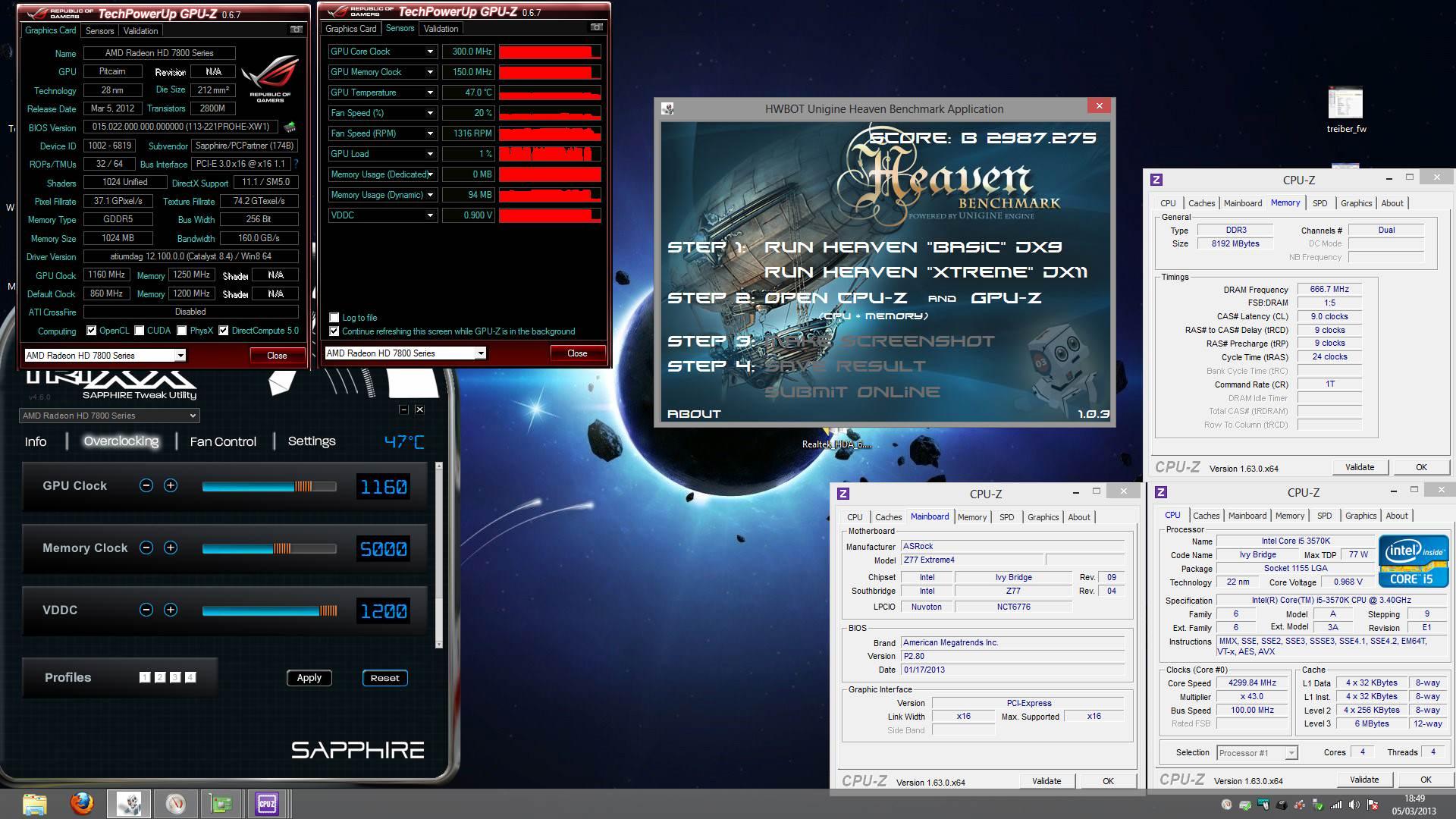Open the treiber_fw desktop icon
The height and width of the screenshot is (819, 1456).
tap(1346, 111)
